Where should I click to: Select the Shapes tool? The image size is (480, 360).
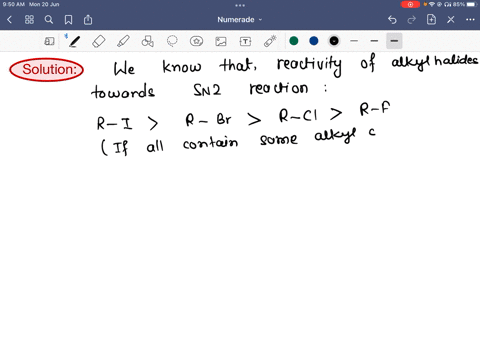click(x=148, y=41)
